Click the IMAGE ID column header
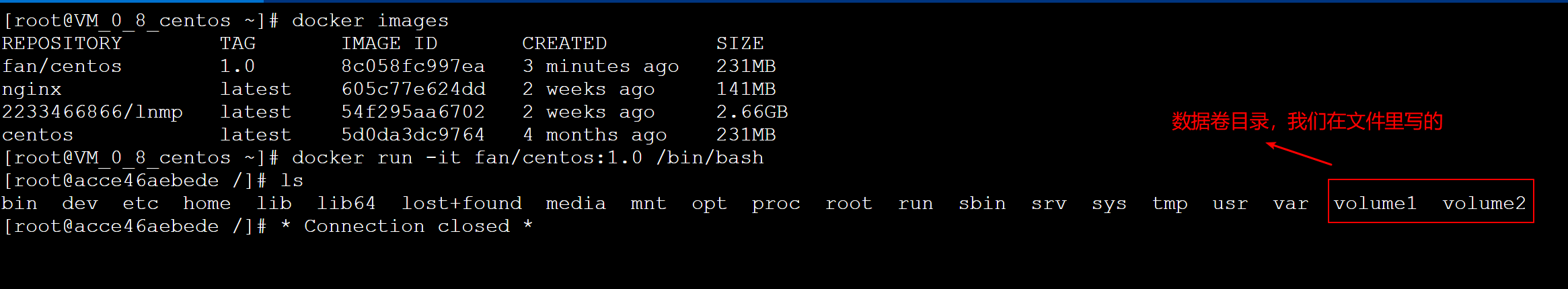Viewport: 1568px width, 289px height. (x=389, y=43)
